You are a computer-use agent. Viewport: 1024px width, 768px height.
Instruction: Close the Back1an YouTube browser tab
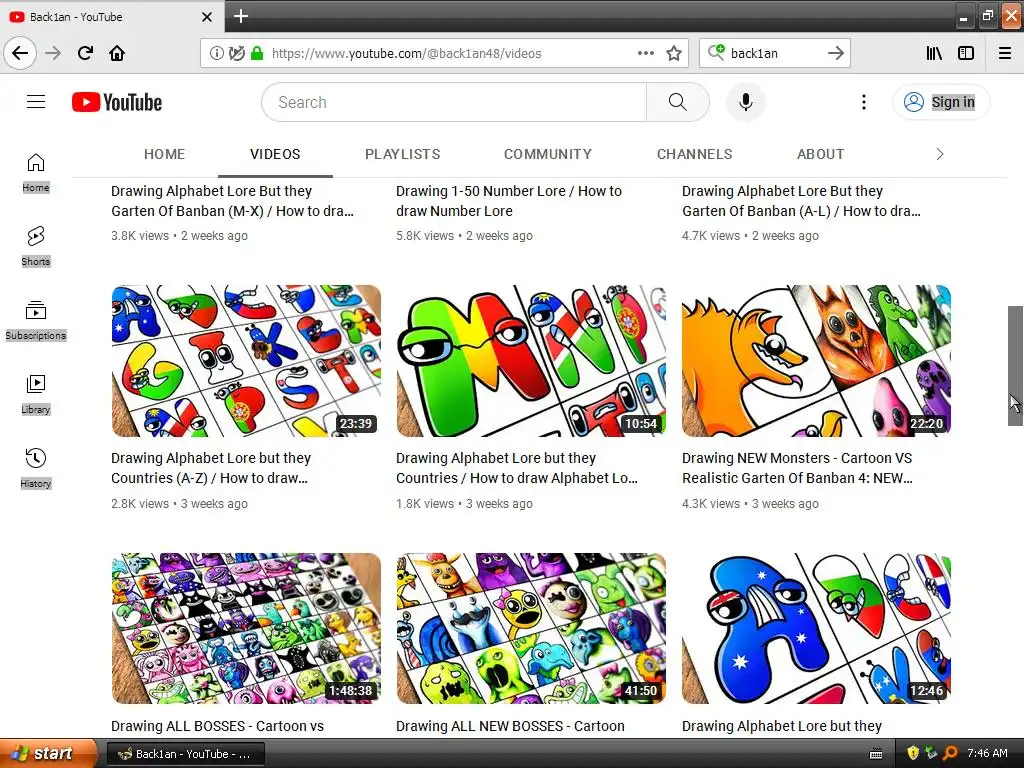click(206, 17)
